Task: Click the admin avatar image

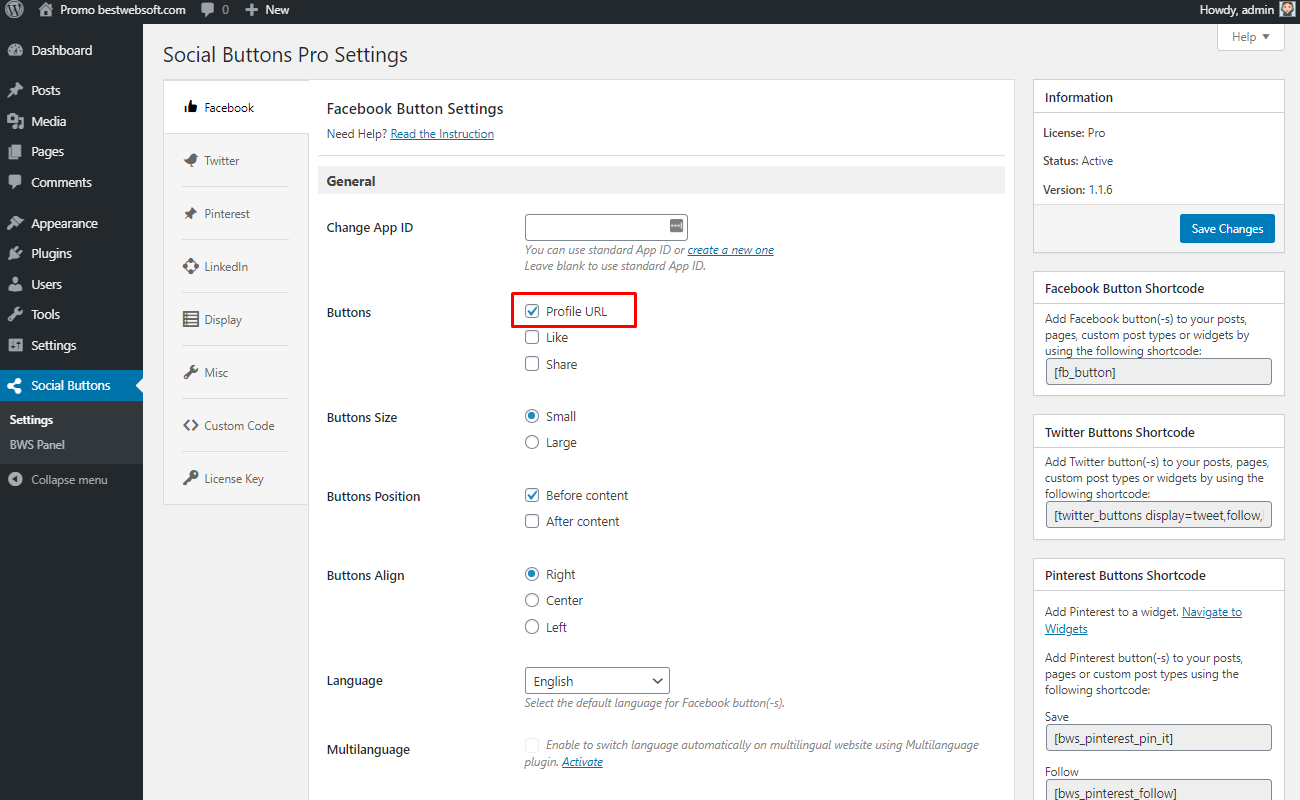Action: 1287,9
